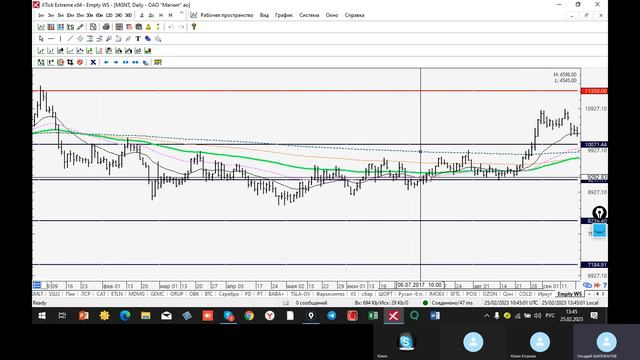Switch to the OZON workspace tab
The width and height of the screenshot is (640, 360).
pos(489,294)
